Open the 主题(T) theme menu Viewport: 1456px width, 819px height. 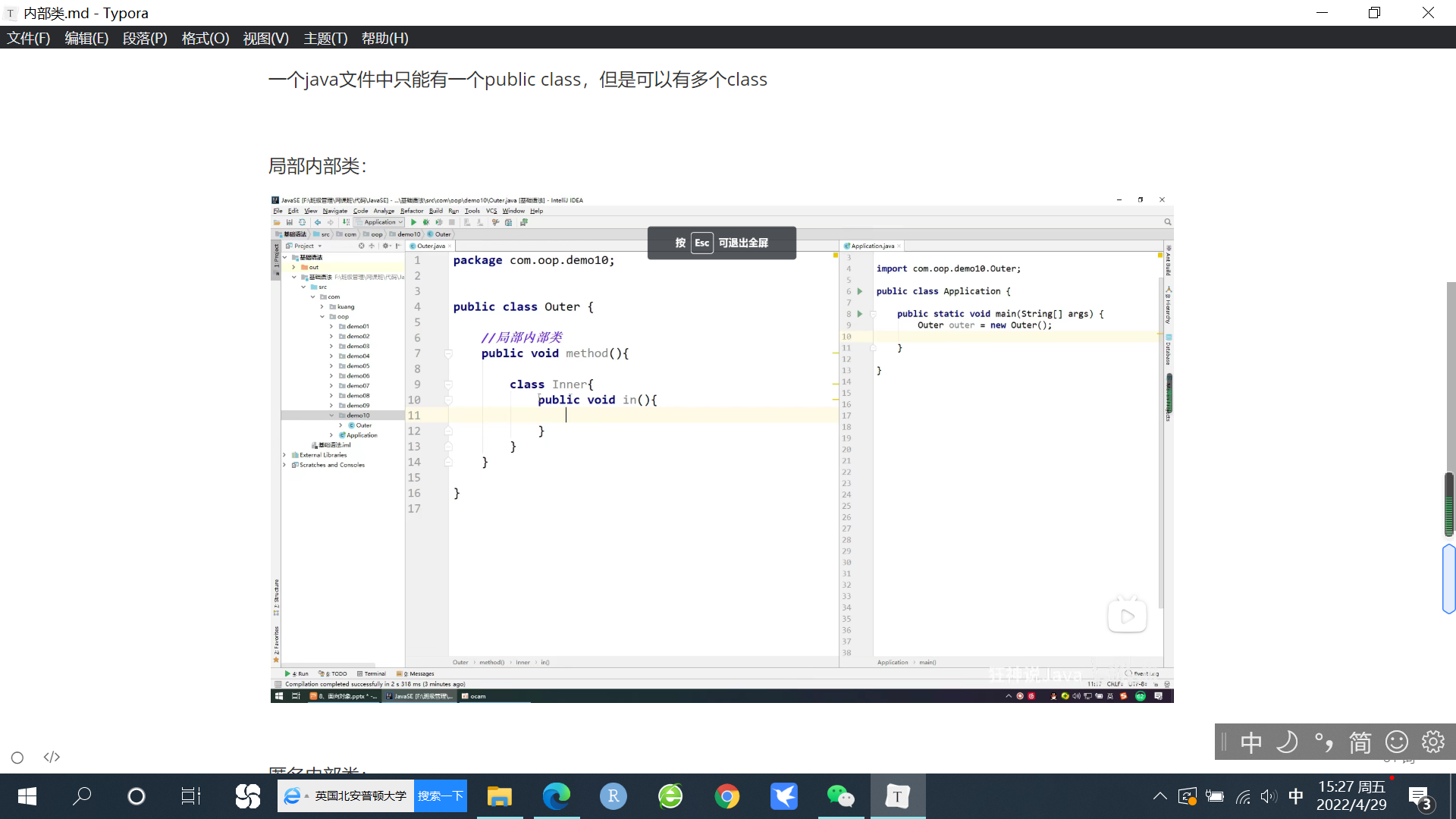(325, 38)
